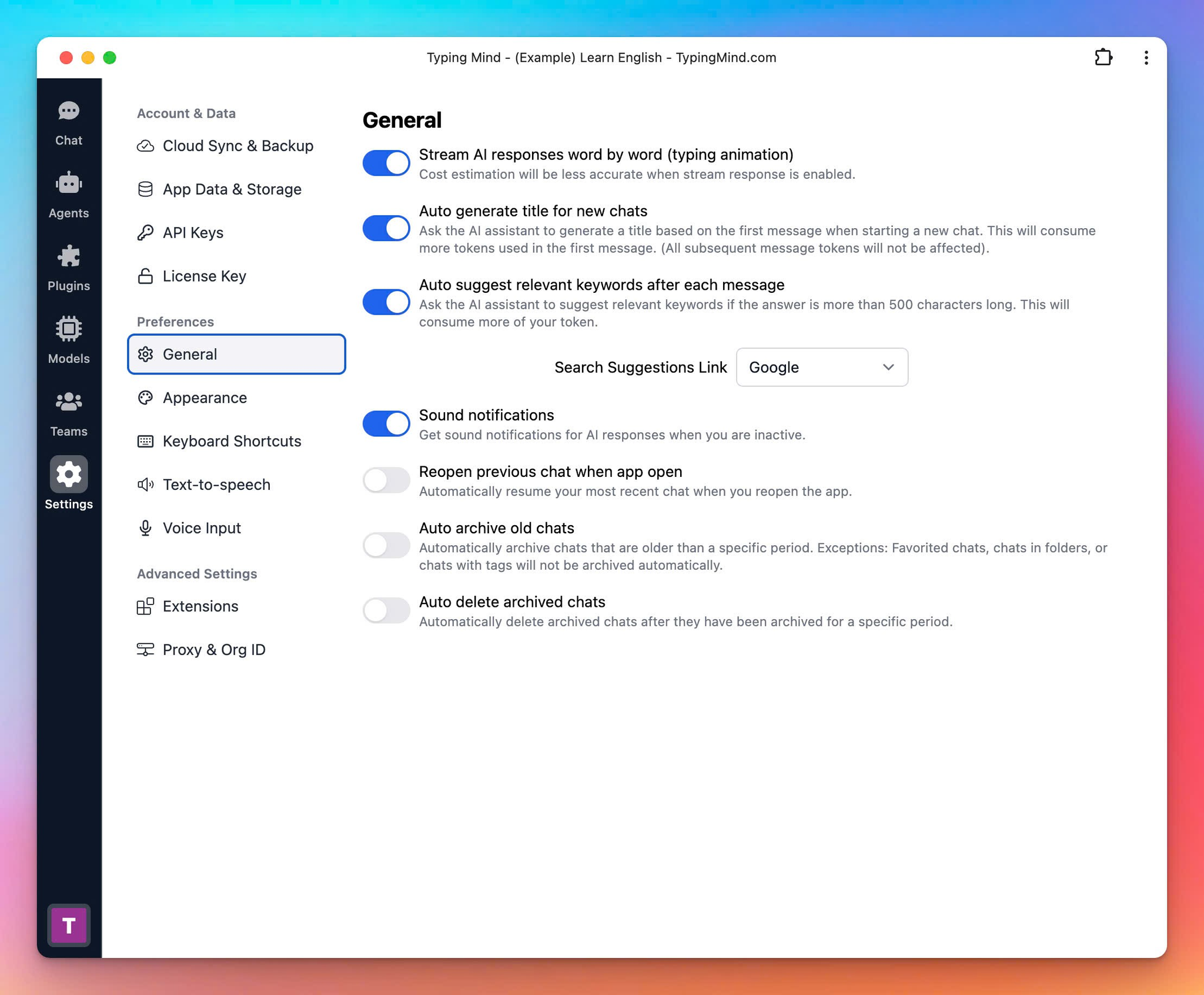Click the database icon beside App Data & Storage

point(145,189)
